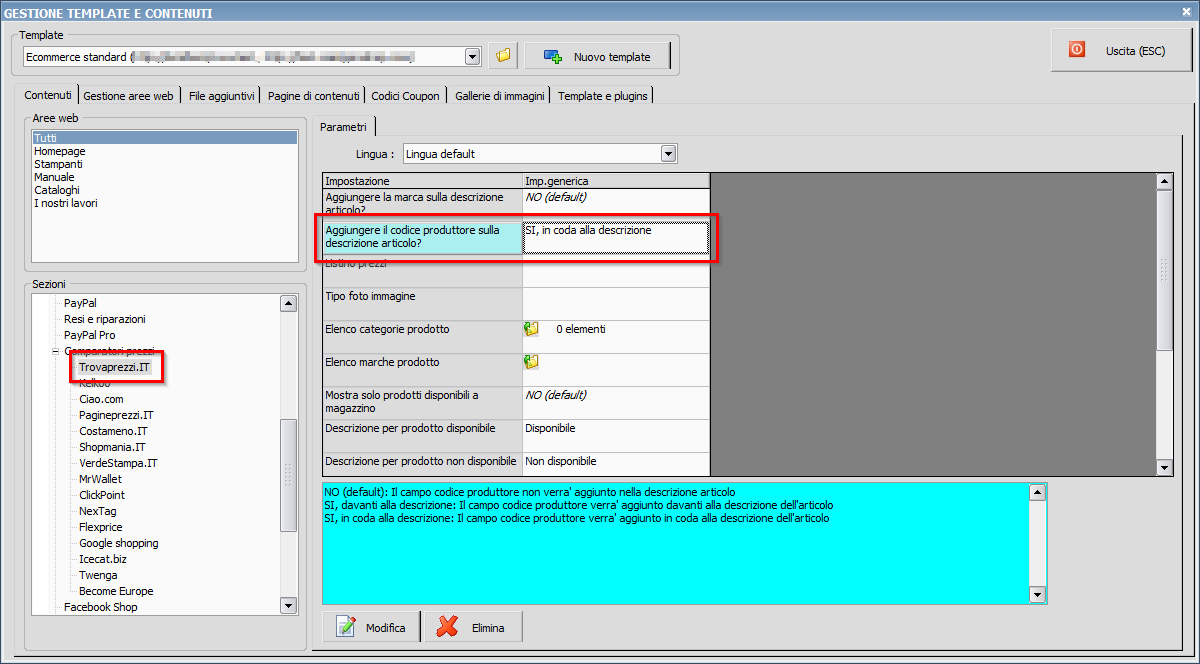Select Shopmania.IT in the tree
Viewport: 1200px width, 664px height.
tap(112, 447)
